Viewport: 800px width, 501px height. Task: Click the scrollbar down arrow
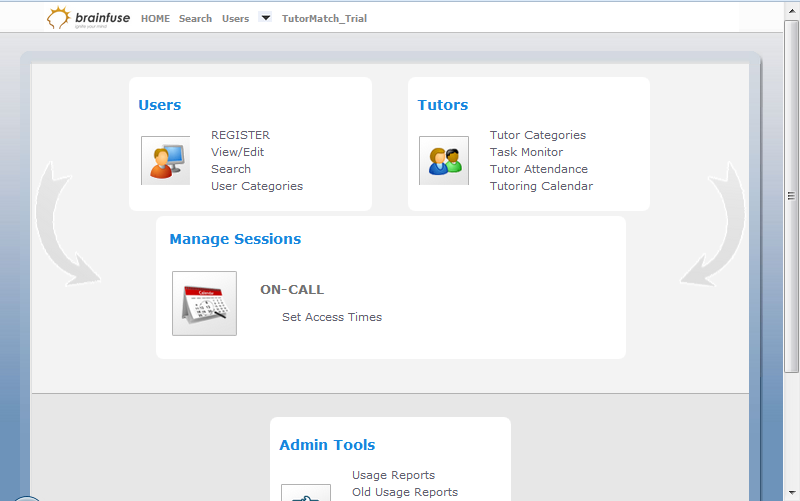pos(791,493)
